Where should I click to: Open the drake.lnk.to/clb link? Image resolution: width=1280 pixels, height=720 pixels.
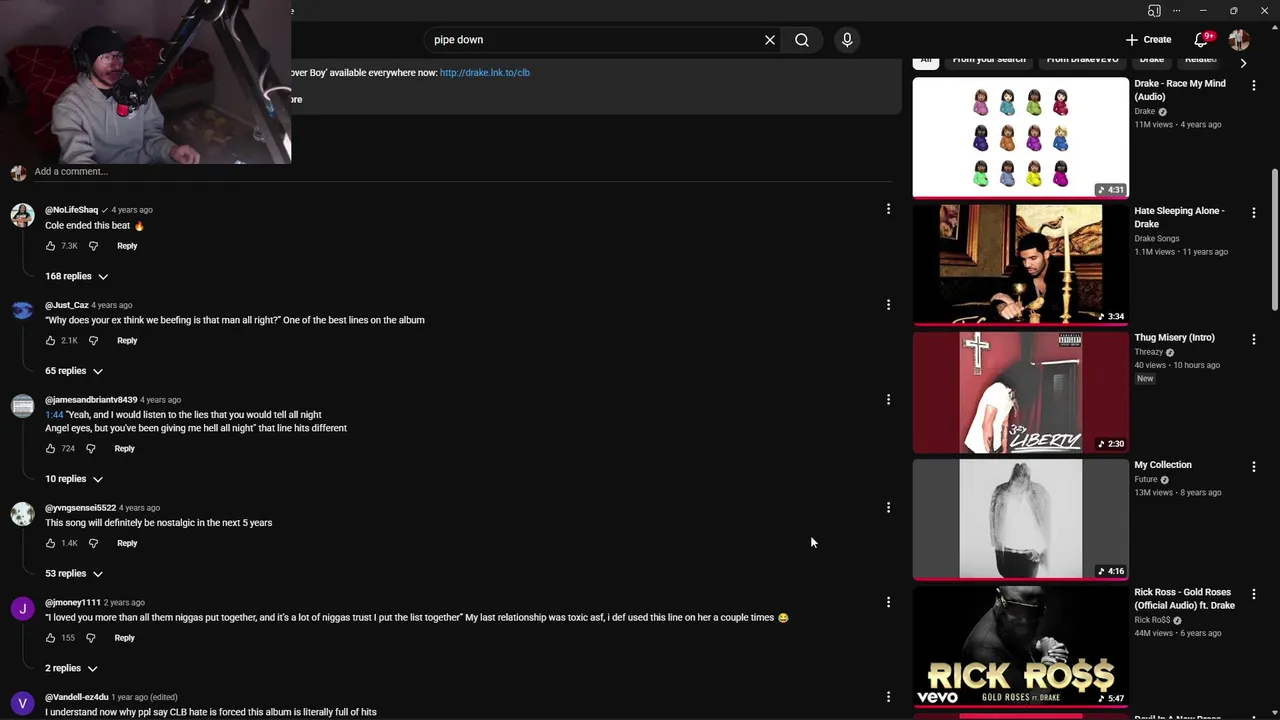tap(485, 73)
